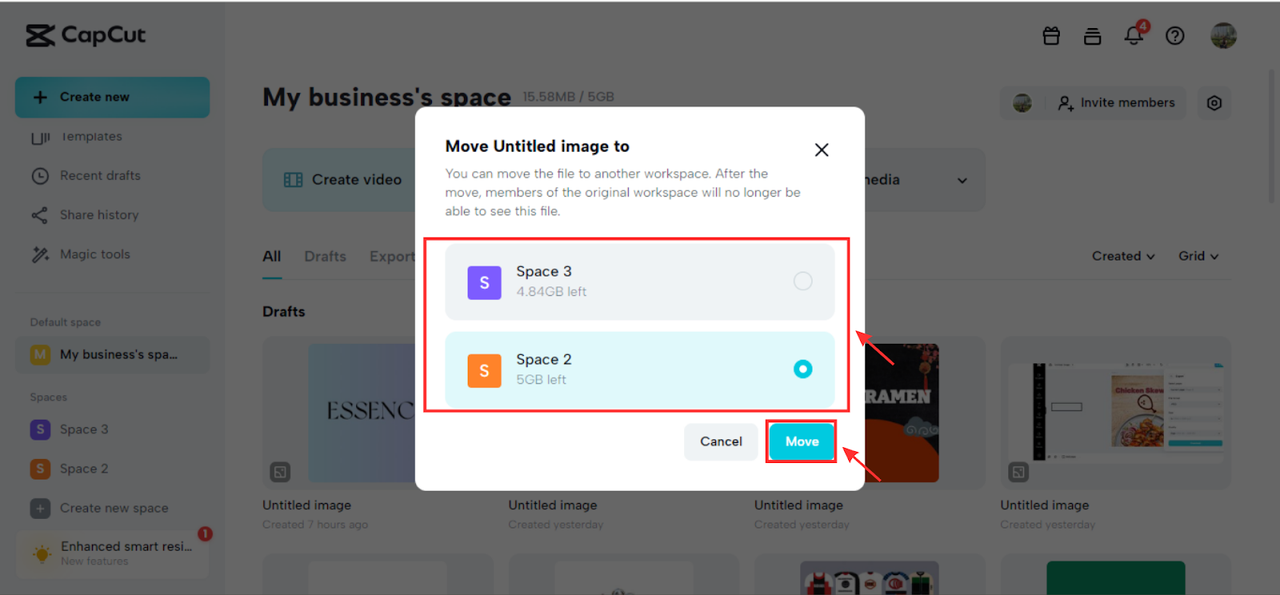Open the ESSENCE draft thumbnail
Screen dimensions: 1280x595
coord(339,412)
